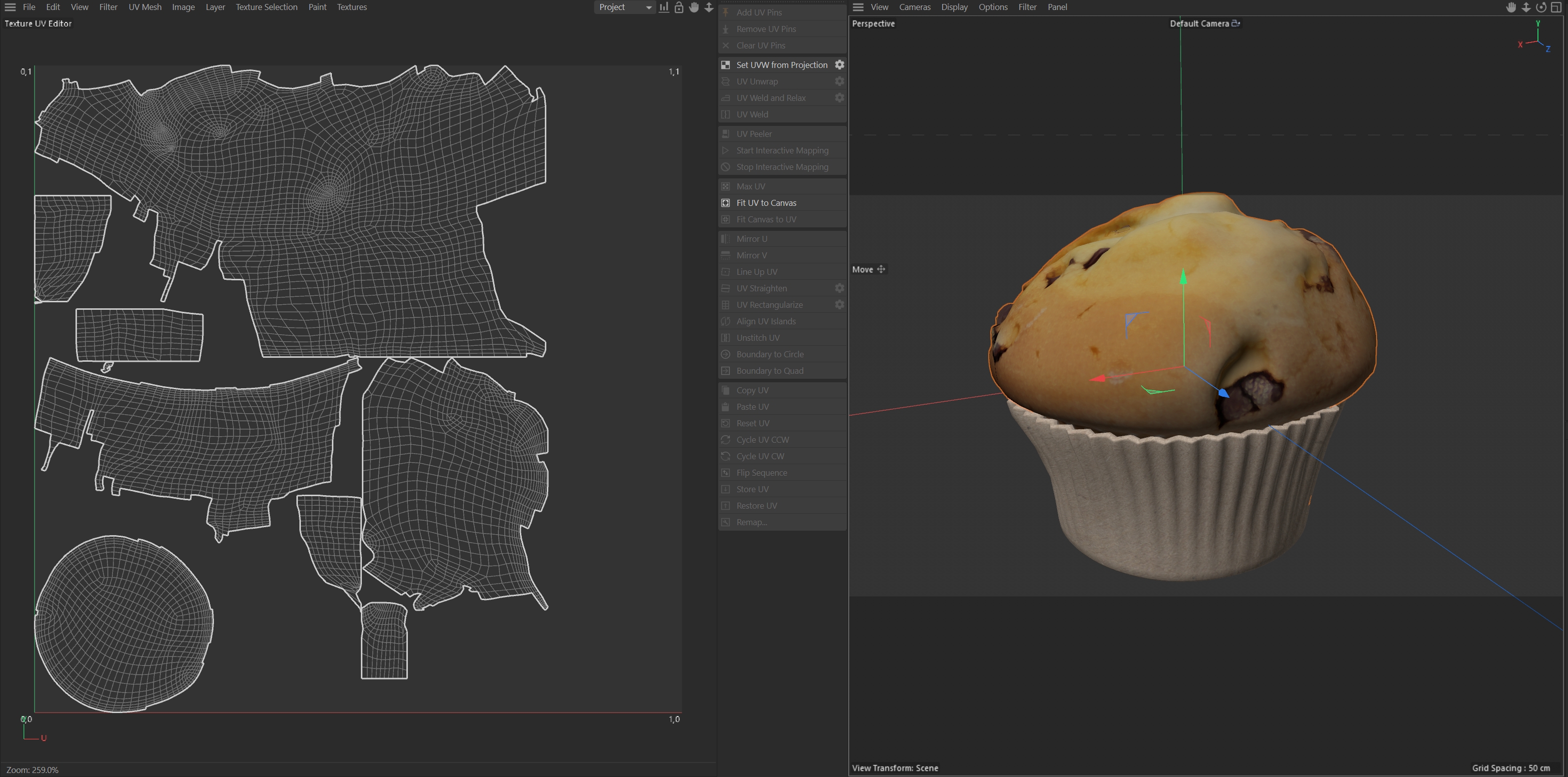The height and width of the screenshot is (777, 1568).
Task: Click Fit UV to Canvas command
Action: tap(766, 202)
